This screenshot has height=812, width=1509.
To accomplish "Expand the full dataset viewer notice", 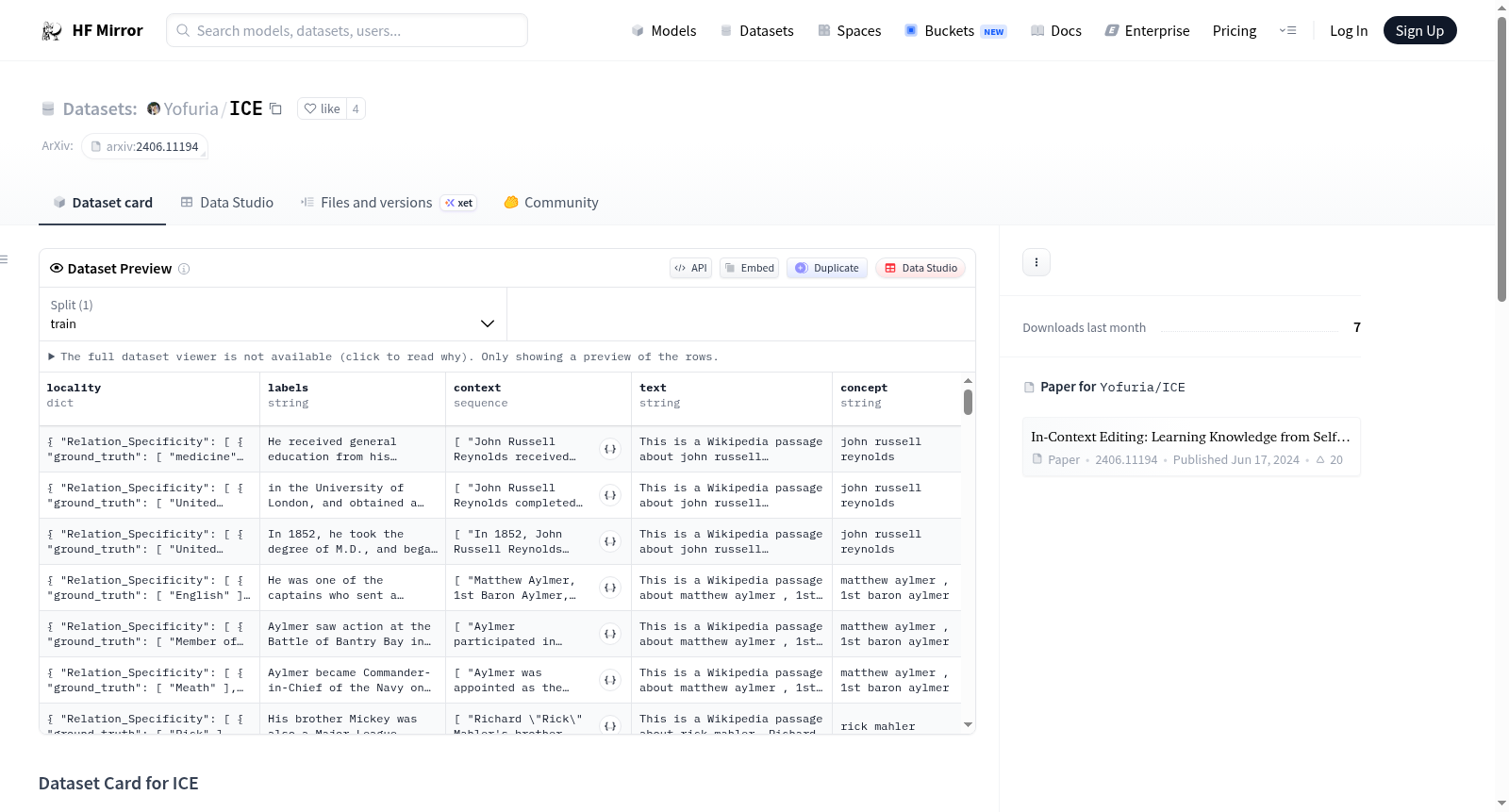I will (x=384, y=356).
